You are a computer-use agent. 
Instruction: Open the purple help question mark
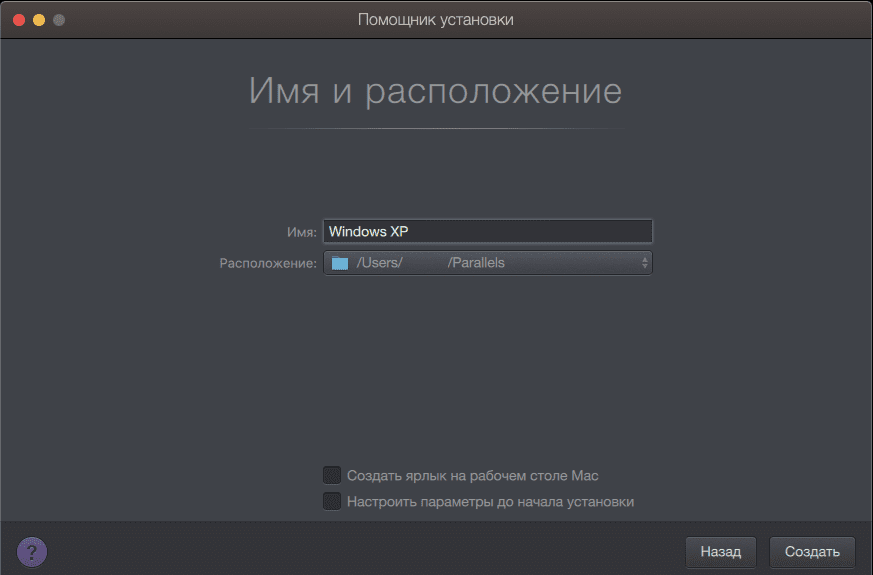pyautogui.click(x=32, y=552)
